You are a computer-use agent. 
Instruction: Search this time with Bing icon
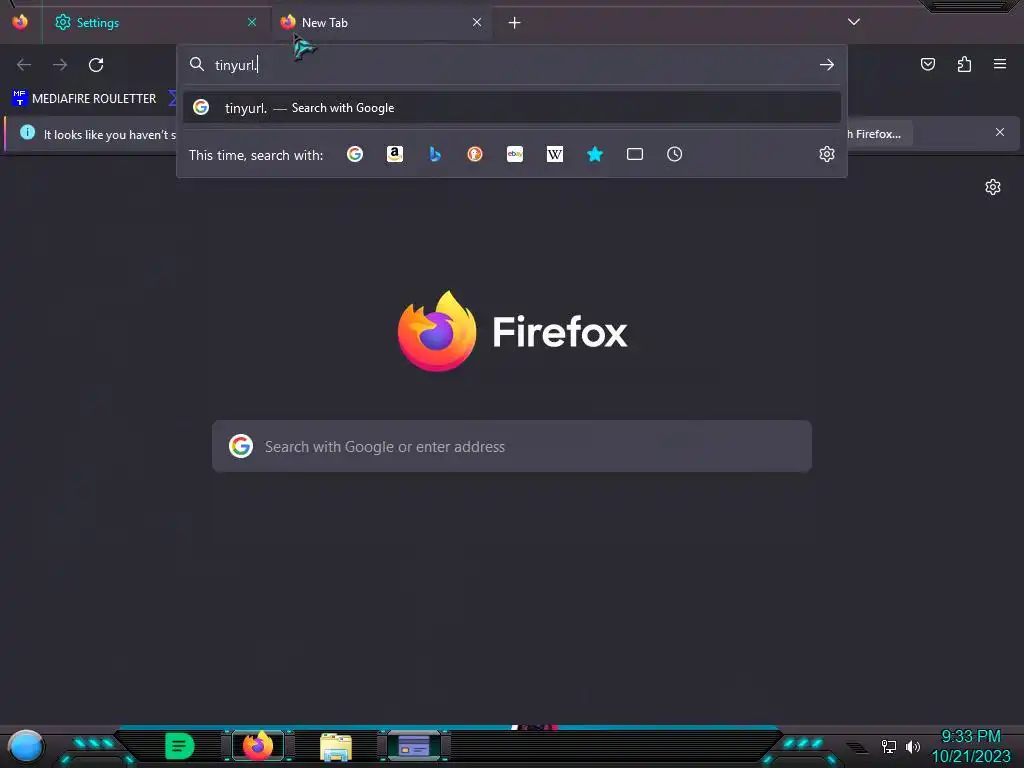(x=435, y=154)
